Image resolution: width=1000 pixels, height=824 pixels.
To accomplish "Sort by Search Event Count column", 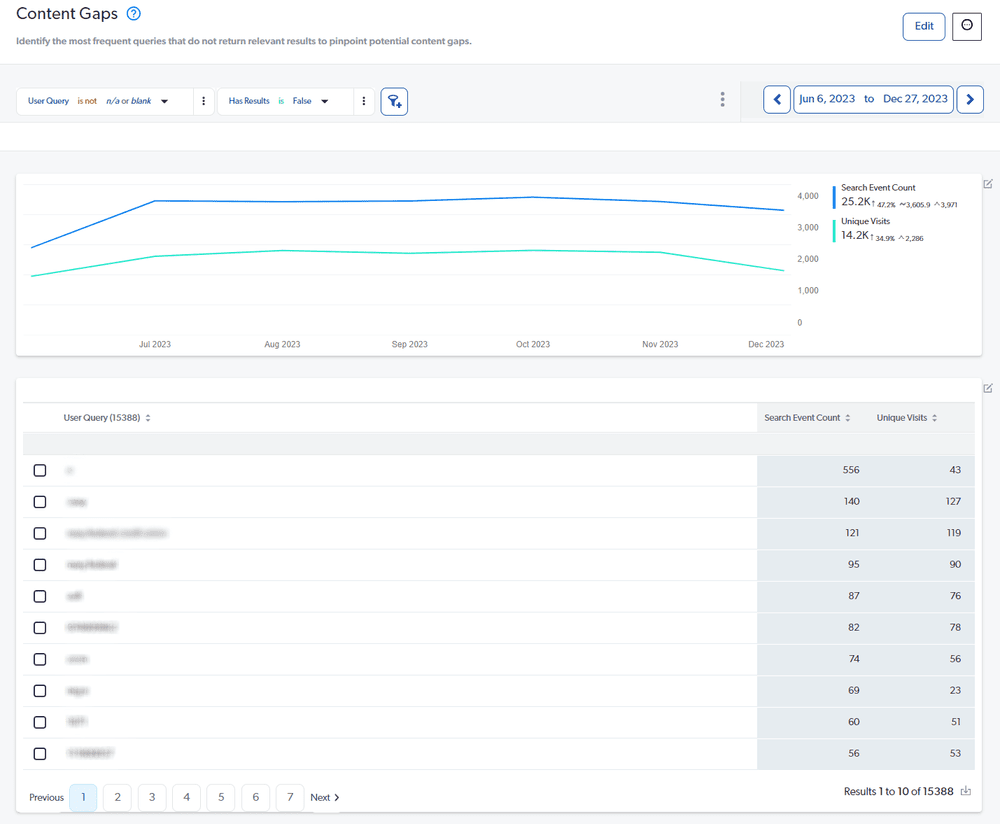I will tap(848, 418).
